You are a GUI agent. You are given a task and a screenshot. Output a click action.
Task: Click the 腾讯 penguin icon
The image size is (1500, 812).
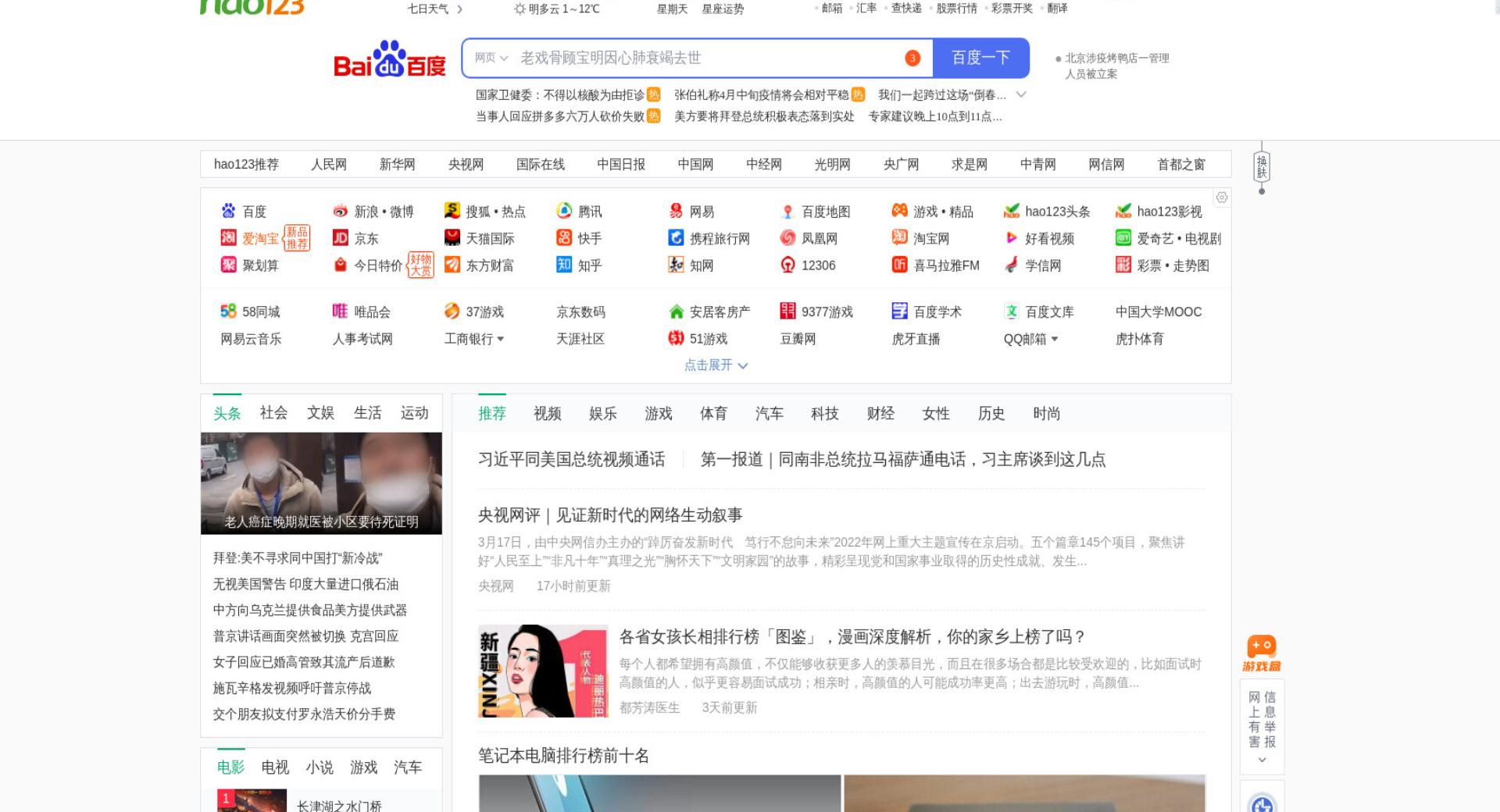564,211
